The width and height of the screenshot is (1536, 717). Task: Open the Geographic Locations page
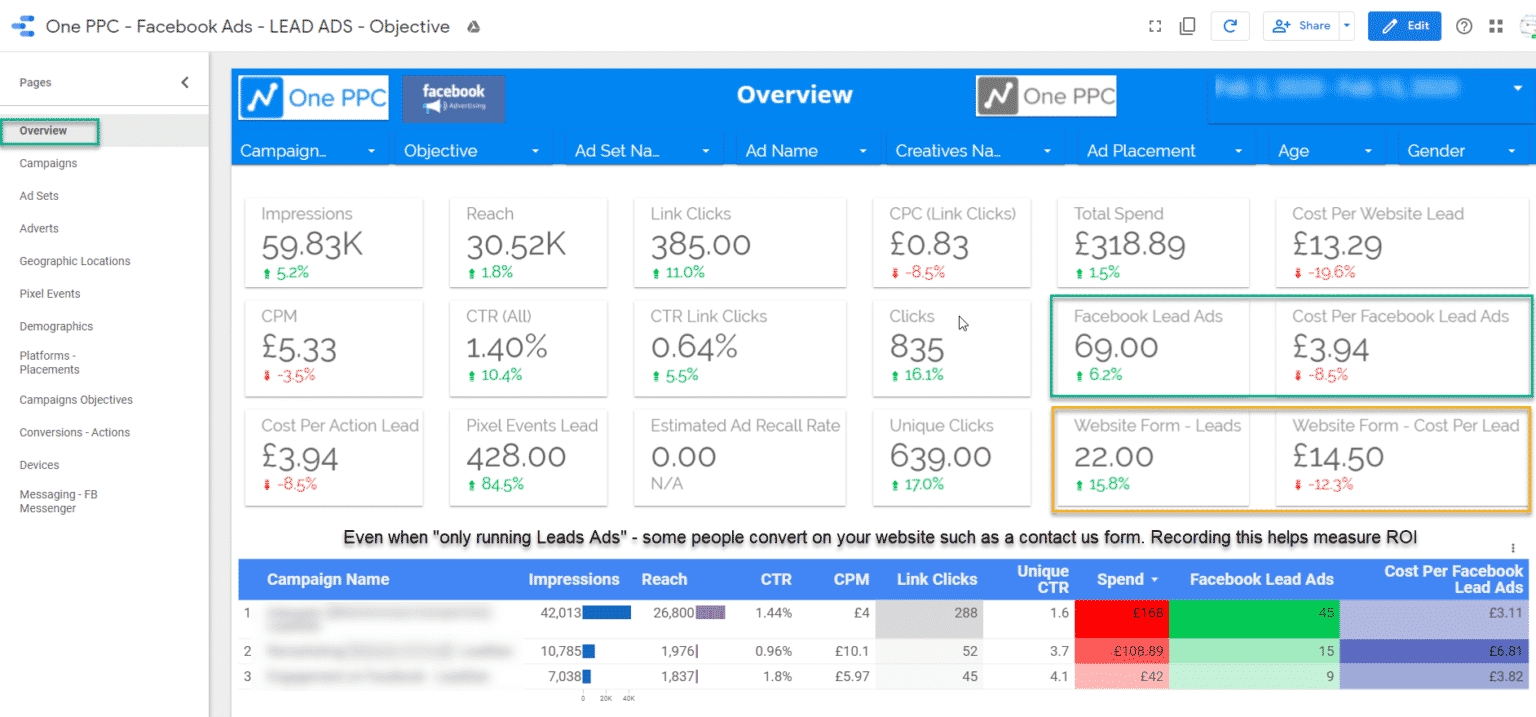(75, 261)
